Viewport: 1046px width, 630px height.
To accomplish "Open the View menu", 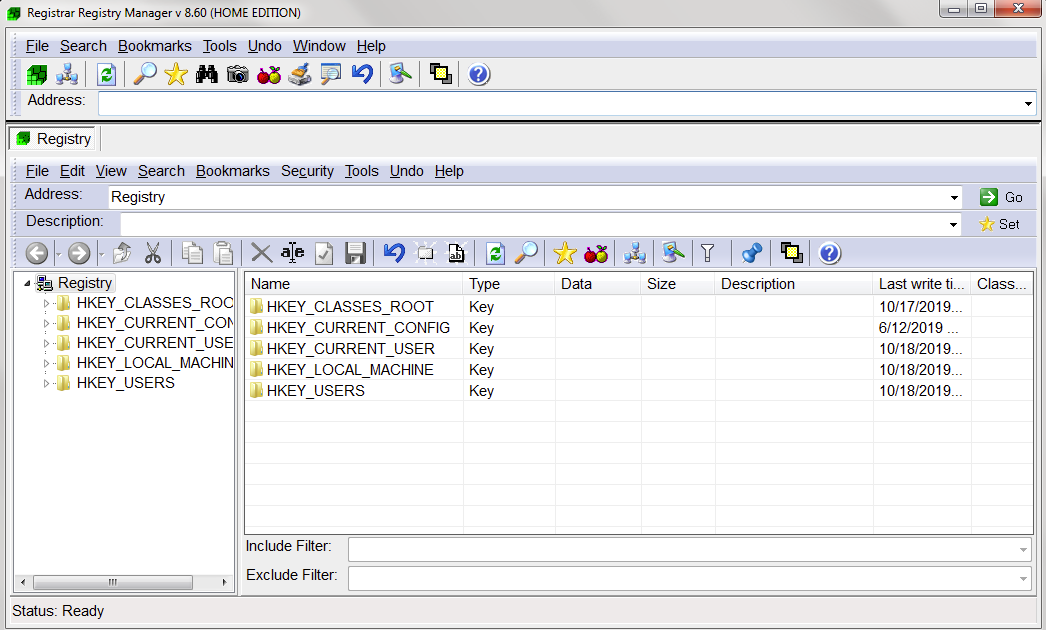I will [x=111, y=171].
